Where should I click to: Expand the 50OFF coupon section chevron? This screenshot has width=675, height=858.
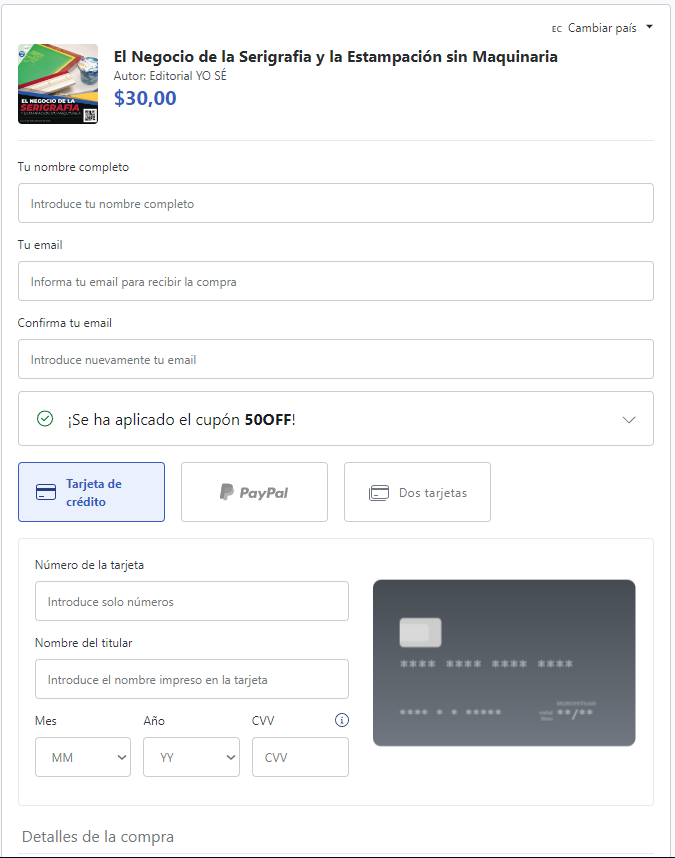click(629, 420)
